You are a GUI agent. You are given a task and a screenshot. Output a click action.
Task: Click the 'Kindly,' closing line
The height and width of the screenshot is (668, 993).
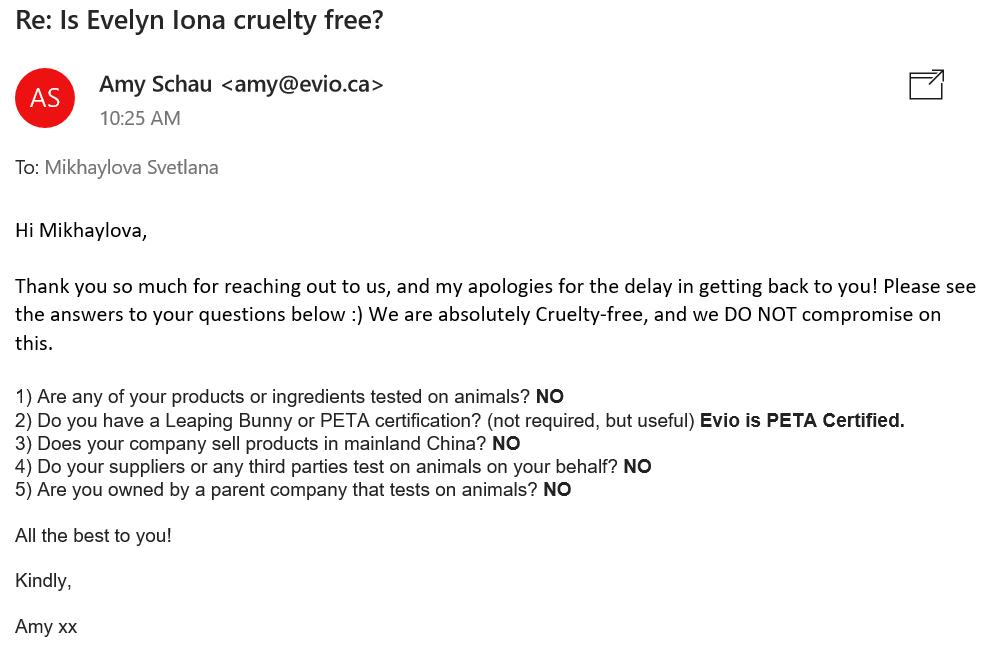(x=44, y=581)
